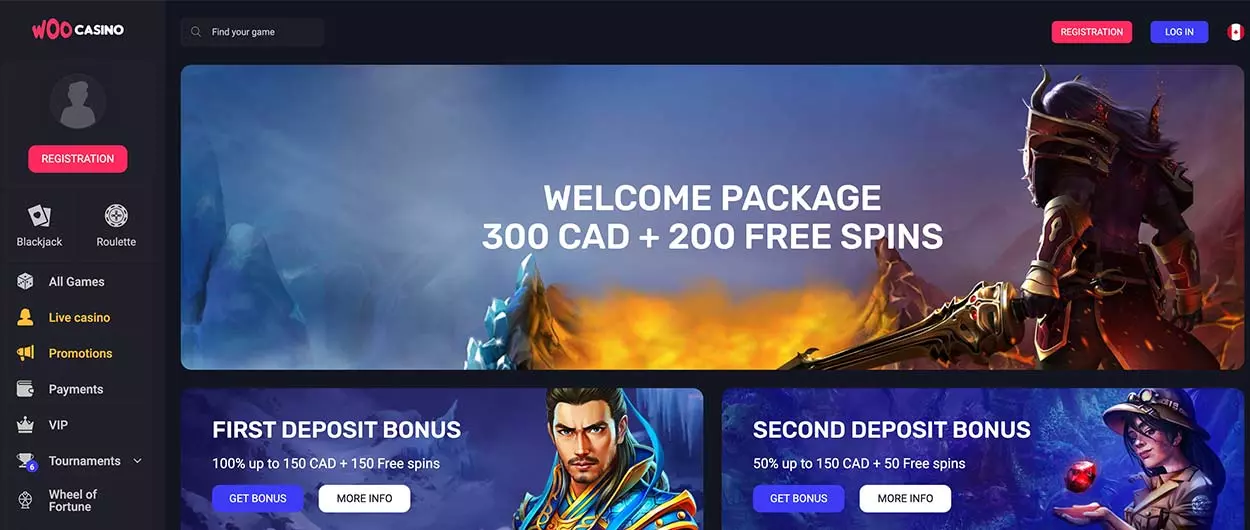Click the Find your game search field
This screenshot has height=530, width=1250.
pyautogui.click(x=252, y=32)
